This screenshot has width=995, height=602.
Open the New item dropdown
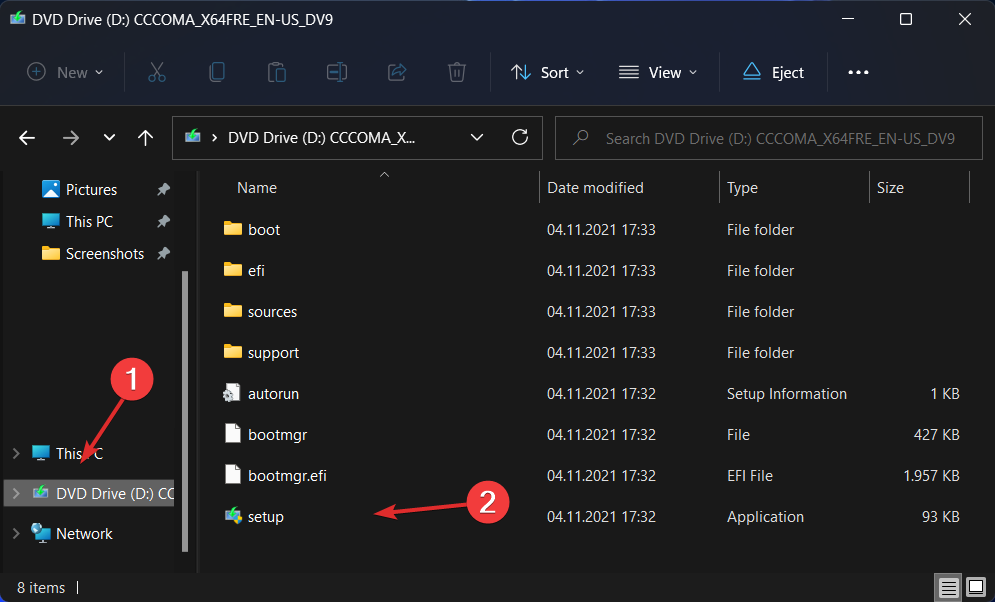[64, 71]
